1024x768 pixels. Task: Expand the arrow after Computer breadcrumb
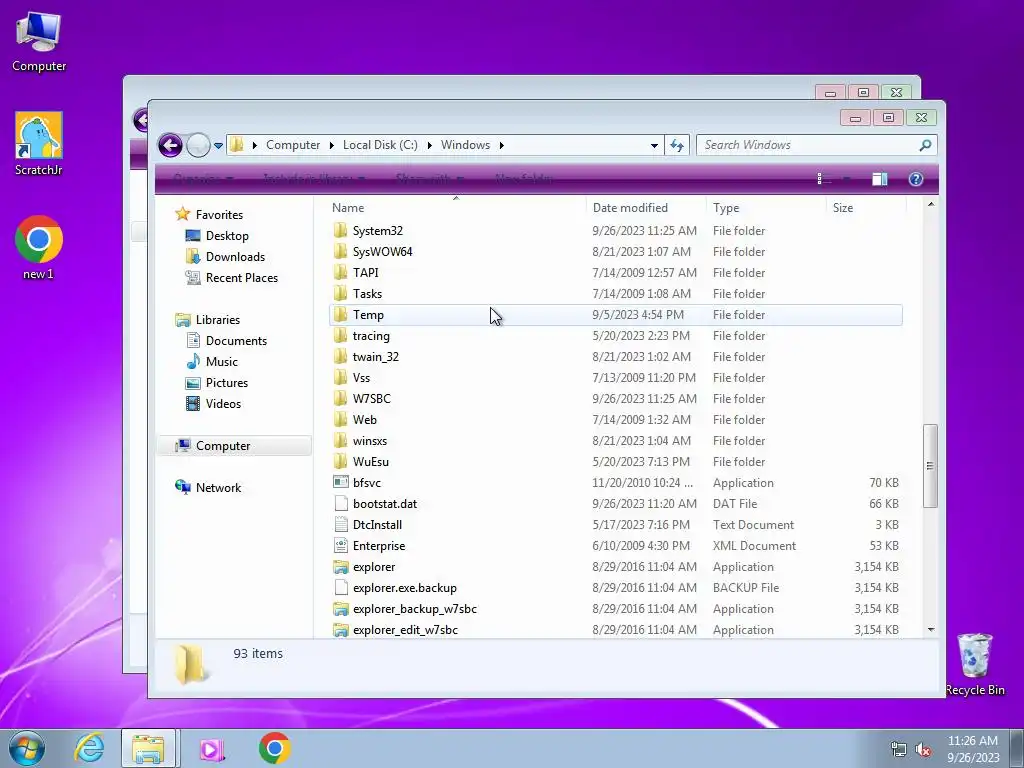coord(332,145)
